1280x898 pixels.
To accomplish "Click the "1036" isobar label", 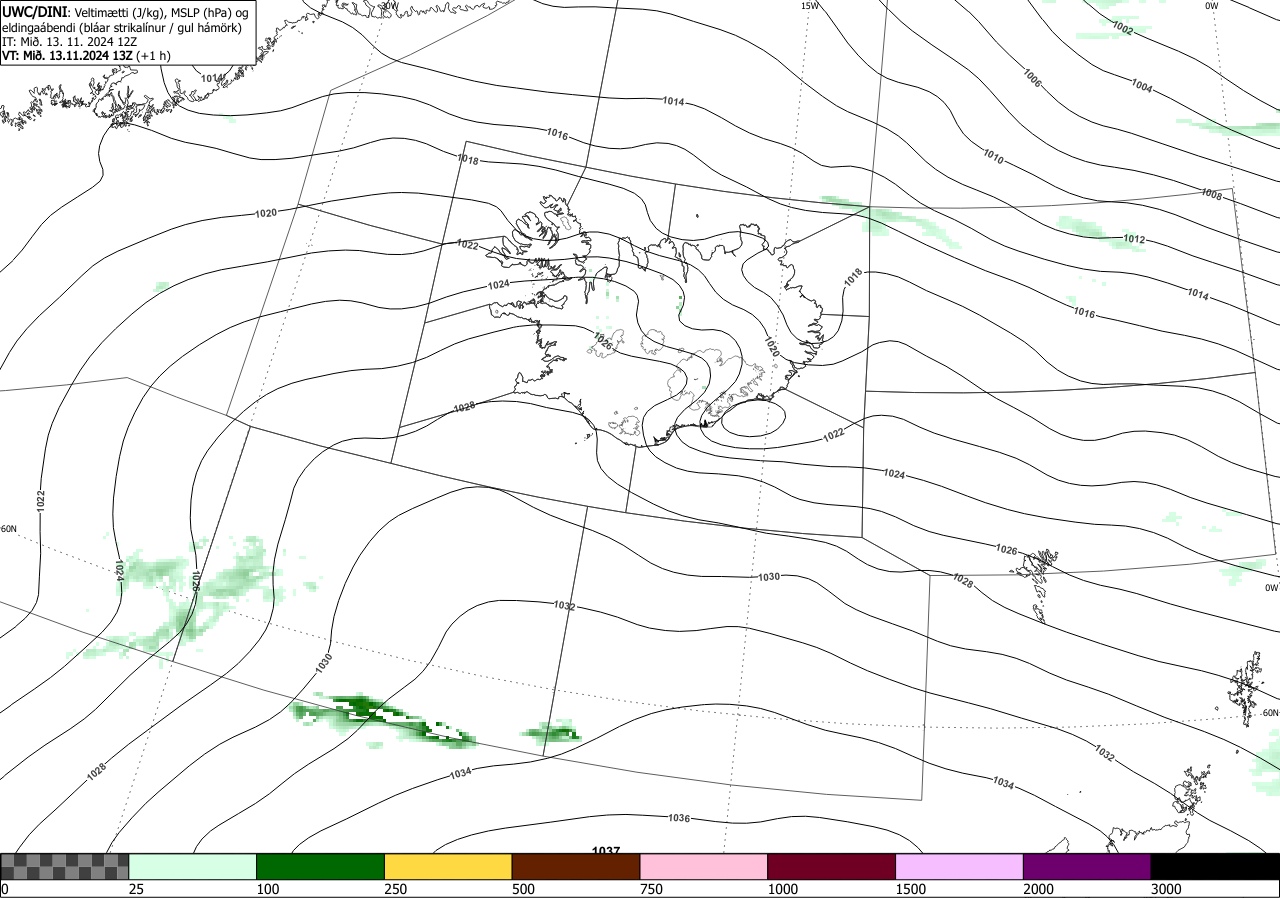I will click(679, 818).
